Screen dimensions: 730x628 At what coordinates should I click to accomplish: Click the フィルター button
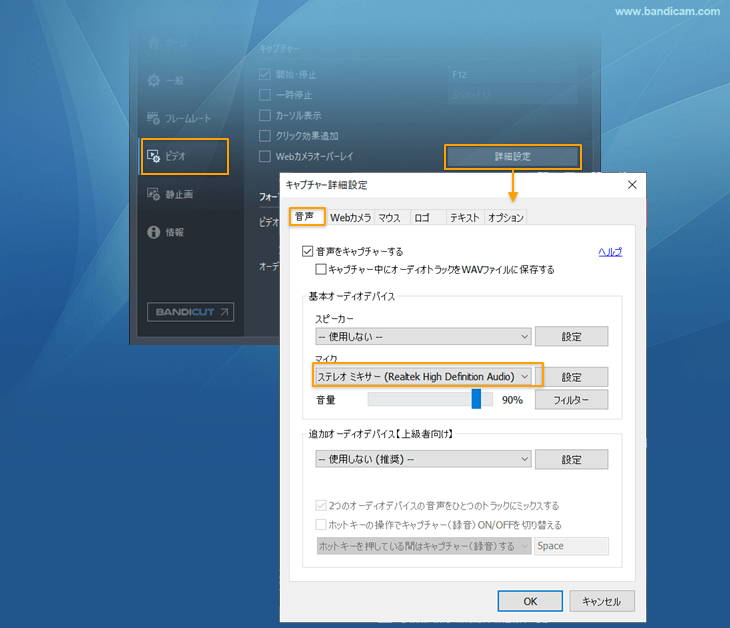[571, 400]
